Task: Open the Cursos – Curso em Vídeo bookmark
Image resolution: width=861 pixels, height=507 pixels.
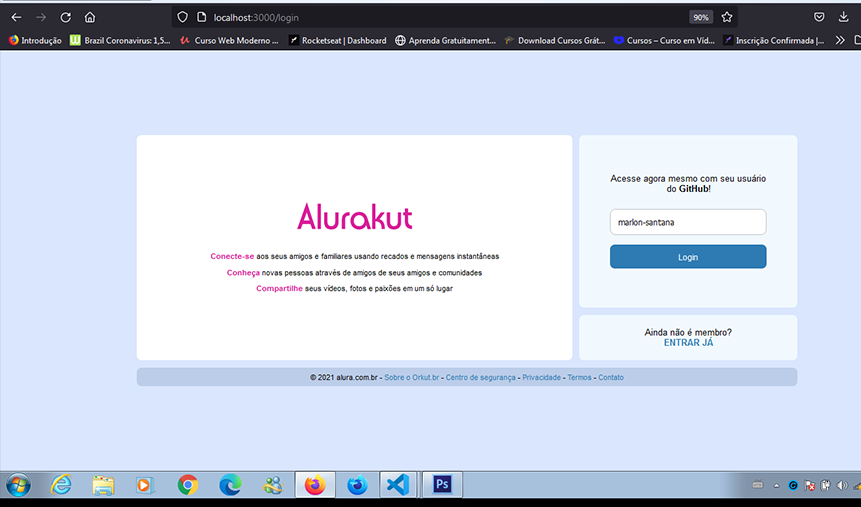Action: (x=664, y=41)
